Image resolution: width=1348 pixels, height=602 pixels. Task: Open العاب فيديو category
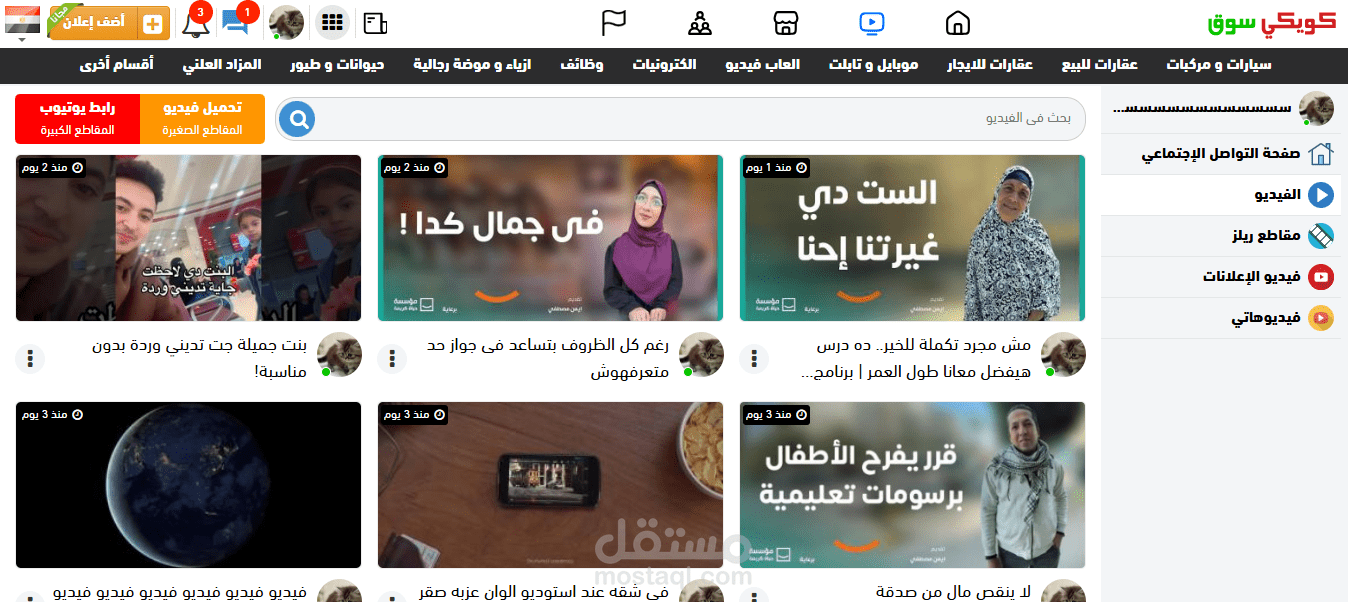(763, 65)
